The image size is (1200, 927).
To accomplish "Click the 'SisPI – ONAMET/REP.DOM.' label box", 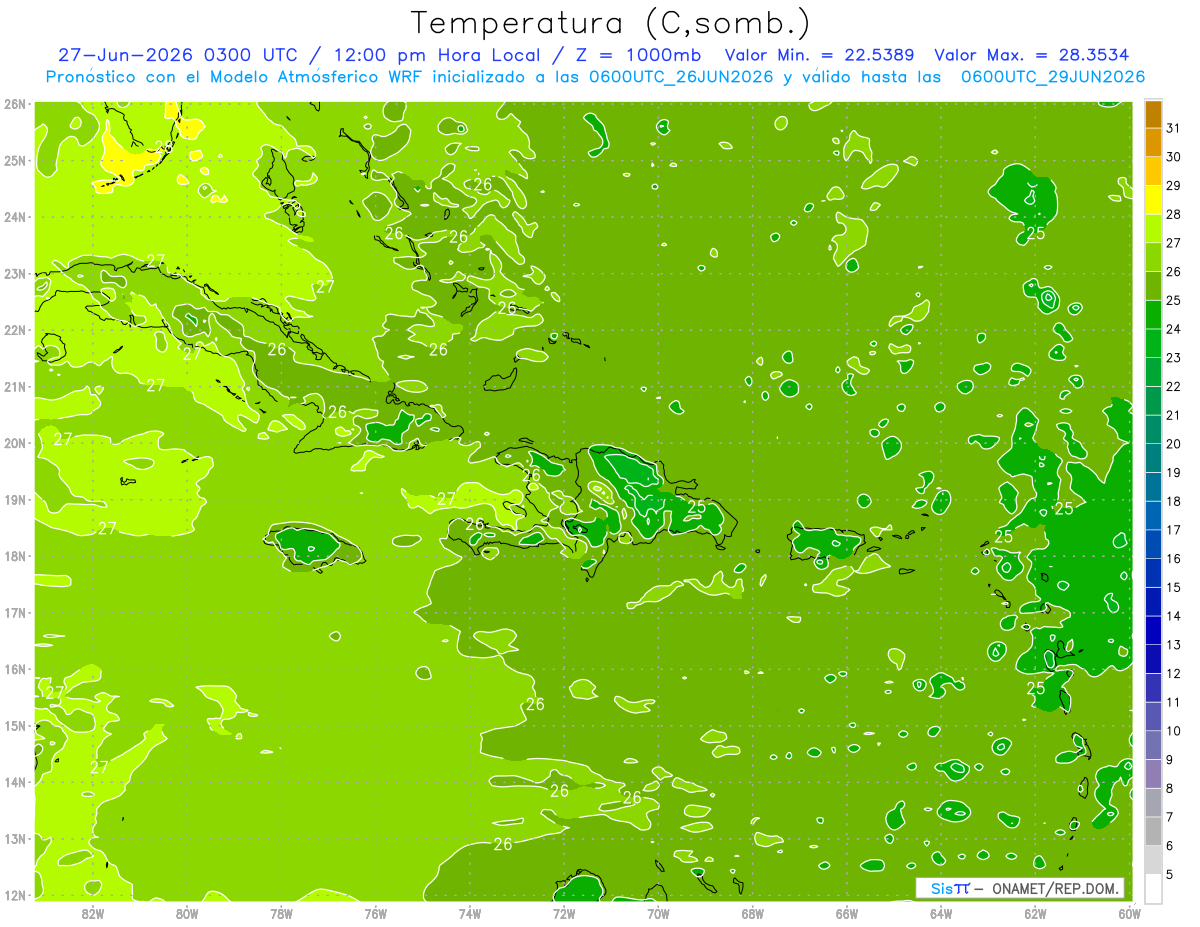I will [1020, 888].
